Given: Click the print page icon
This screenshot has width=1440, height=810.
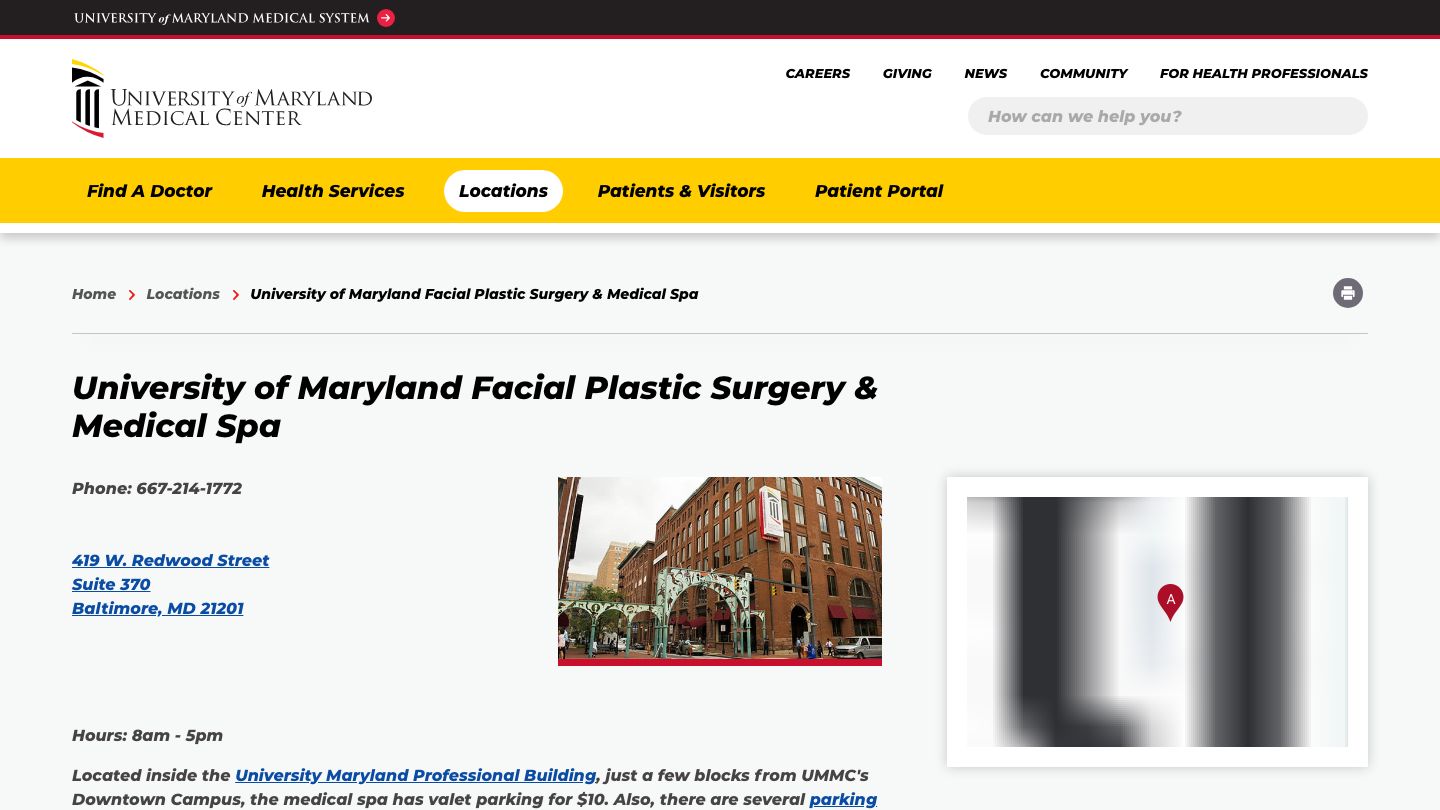Looking at the screenshot, I should (x=1348, y=293).
